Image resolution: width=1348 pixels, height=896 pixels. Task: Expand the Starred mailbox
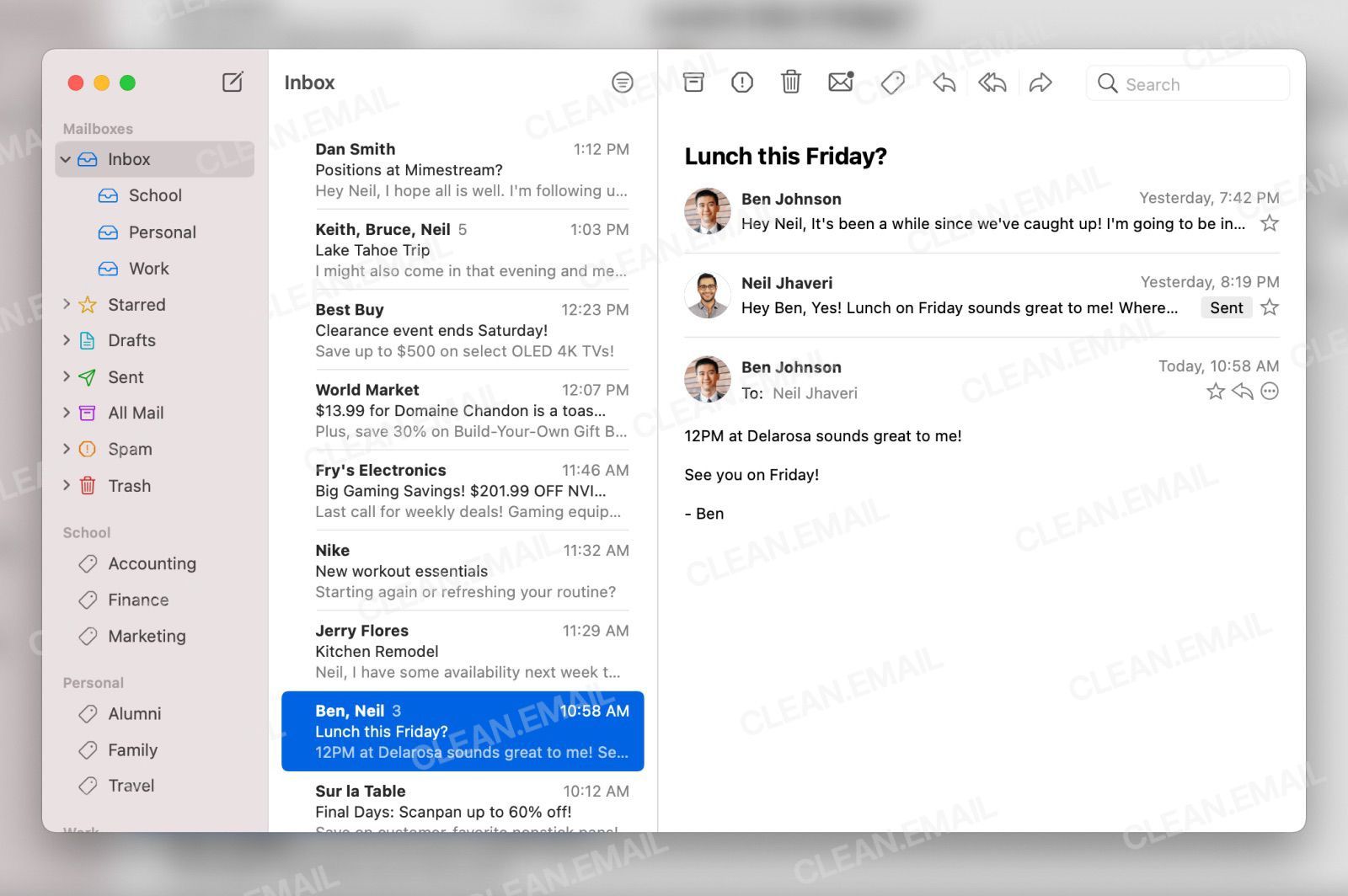(x=67, y=304)
